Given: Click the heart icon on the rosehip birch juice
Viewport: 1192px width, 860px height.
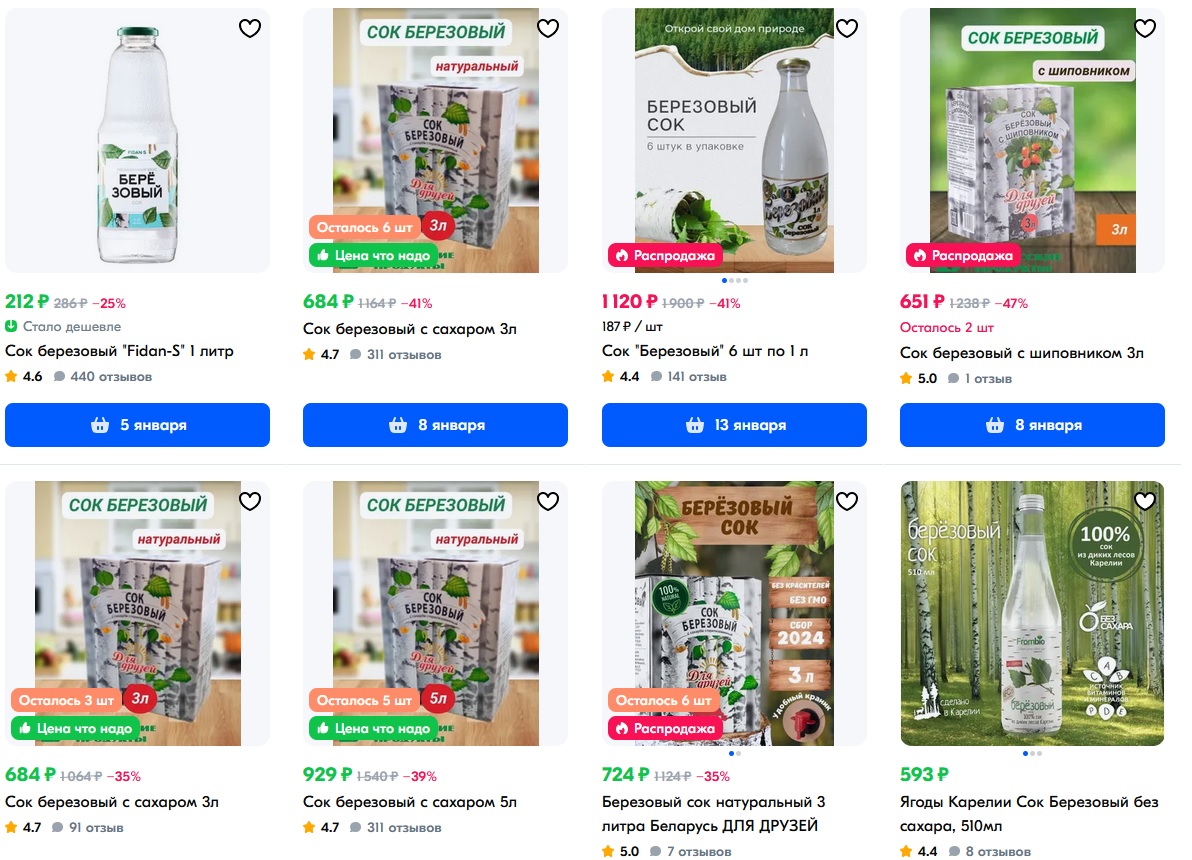Looking at the screenshot, I should tap(1144, 28).
